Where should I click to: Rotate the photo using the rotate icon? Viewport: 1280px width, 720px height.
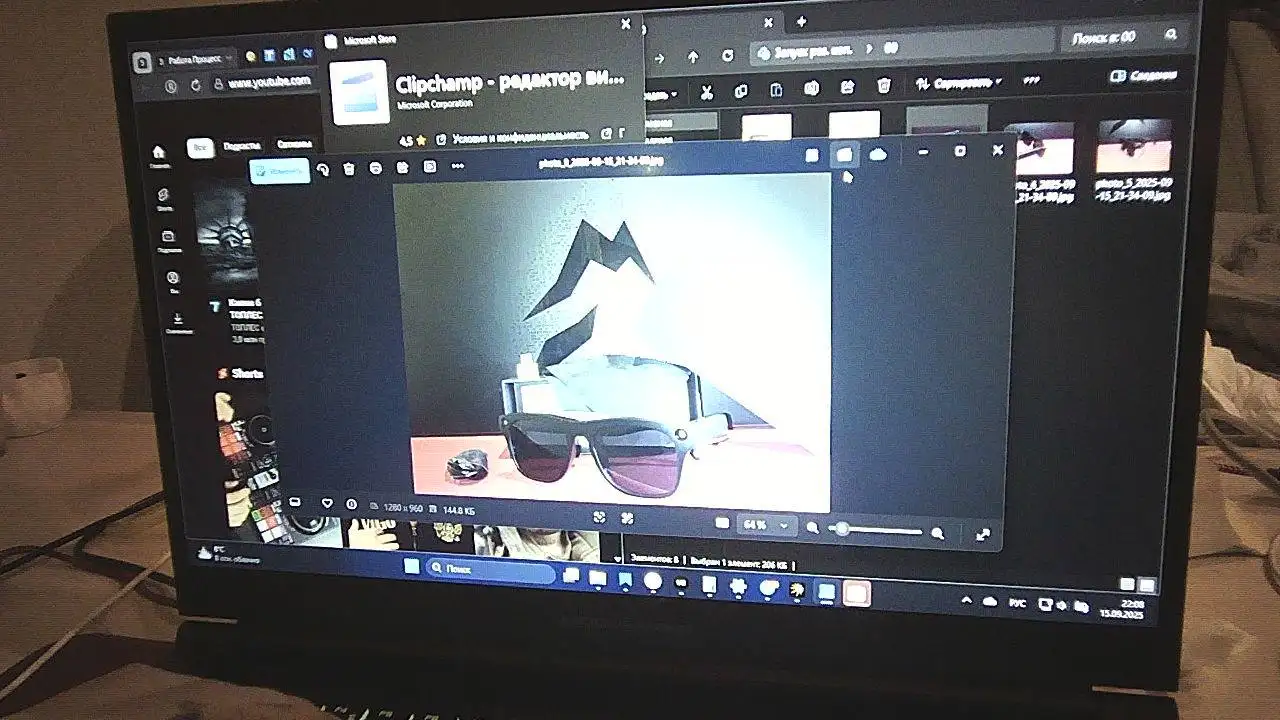pyautogui.click(x=323, y=170)
